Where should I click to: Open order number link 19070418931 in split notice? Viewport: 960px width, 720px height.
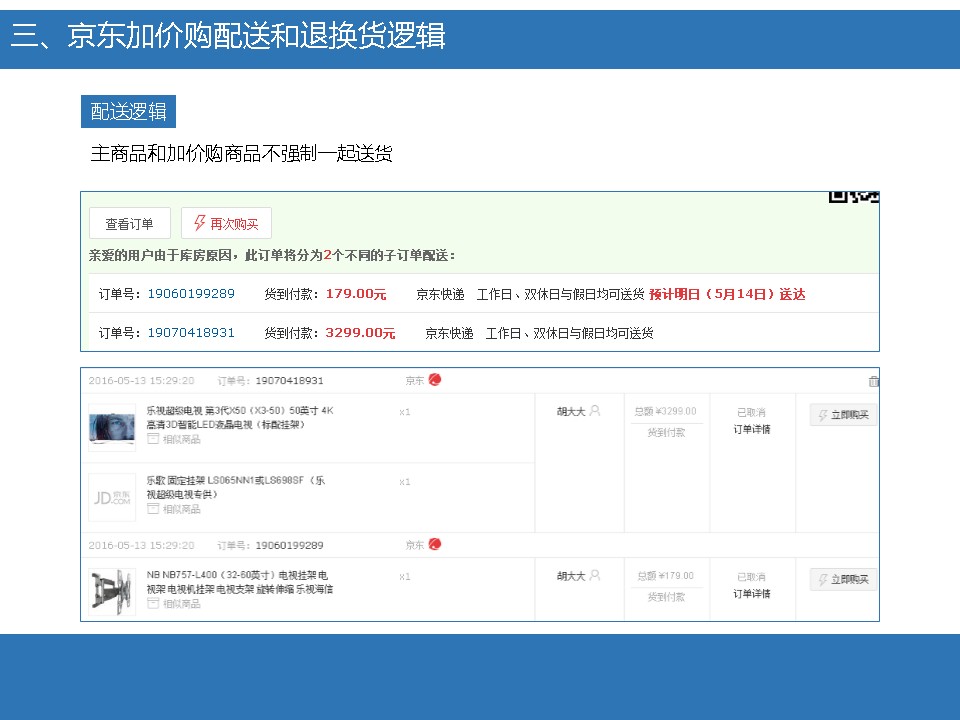coord(191,333)
